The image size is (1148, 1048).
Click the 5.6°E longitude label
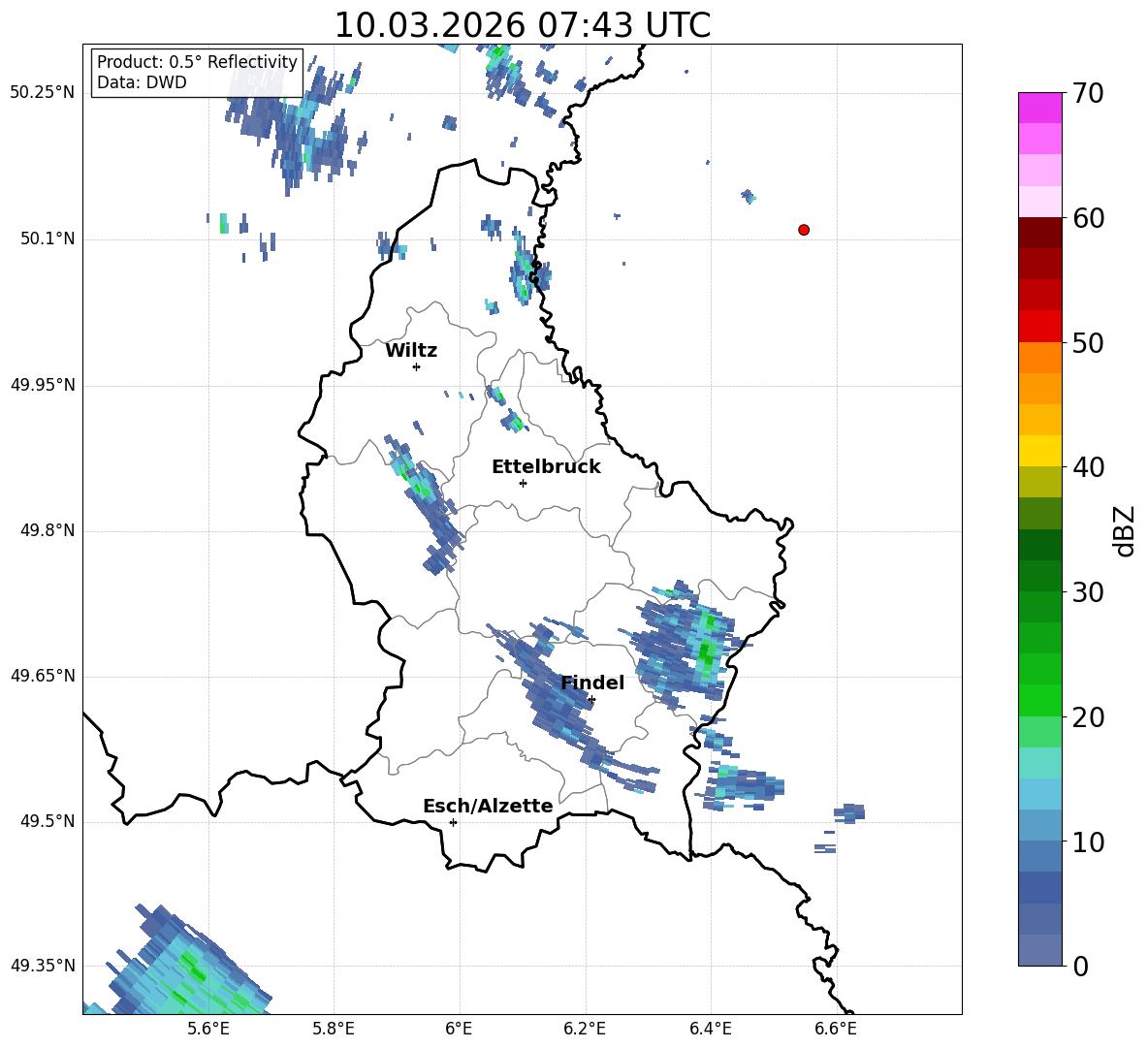208,1029
